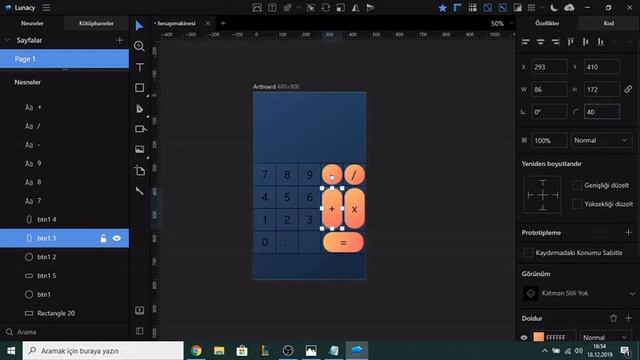Check Kaydırmadaki Konumu Sabitle checkbox

click(x=528, y=253)
